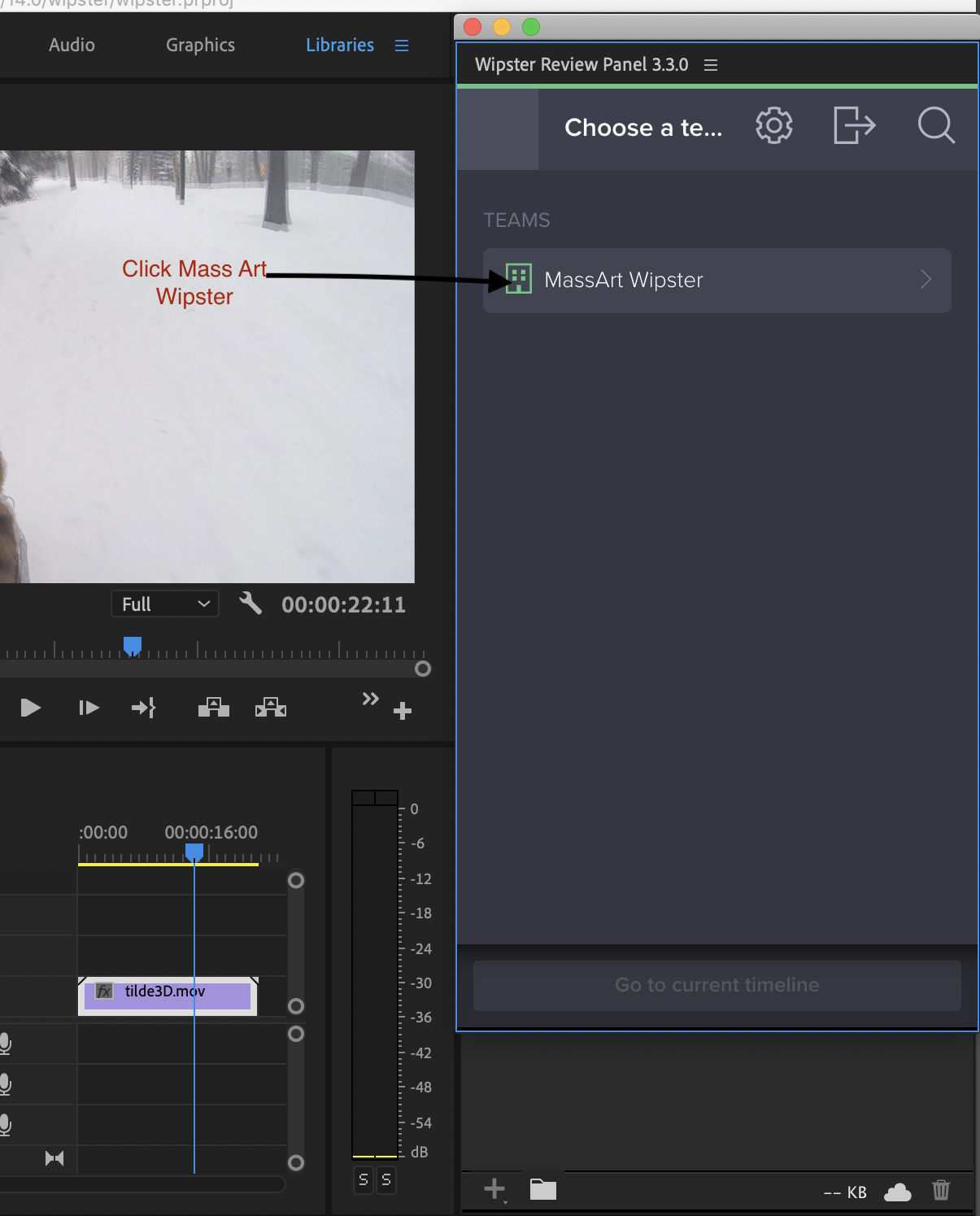980x1216 pixels.
Task: Click the Wipster sign-out icon
Action: click(854, 126)
